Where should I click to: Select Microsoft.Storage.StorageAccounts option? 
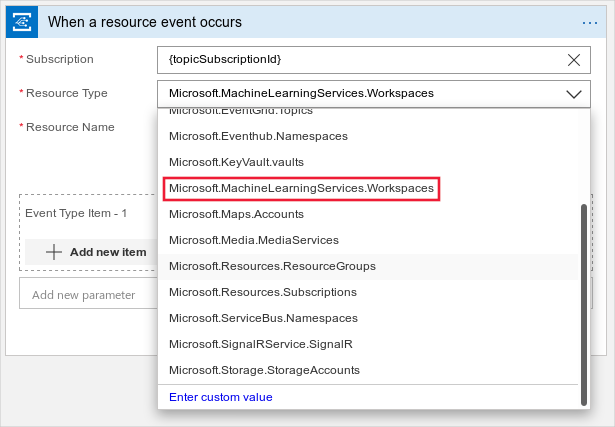pyautogui.click(x=264, y=370)
